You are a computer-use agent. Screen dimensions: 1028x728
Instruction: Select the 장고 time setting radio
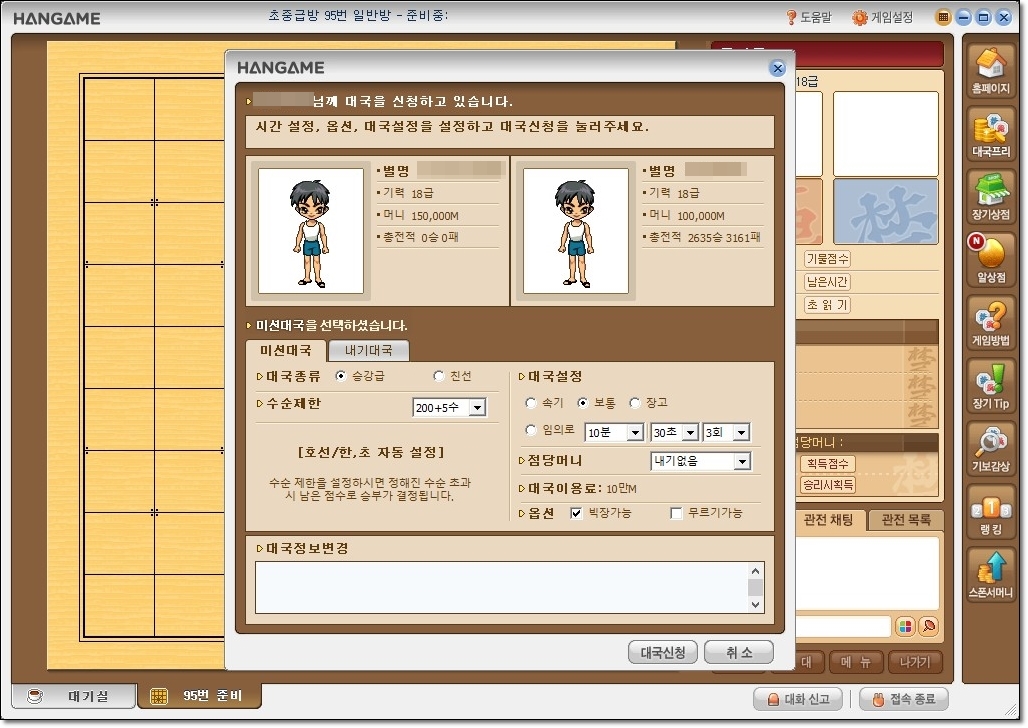[x=634, y=403]
